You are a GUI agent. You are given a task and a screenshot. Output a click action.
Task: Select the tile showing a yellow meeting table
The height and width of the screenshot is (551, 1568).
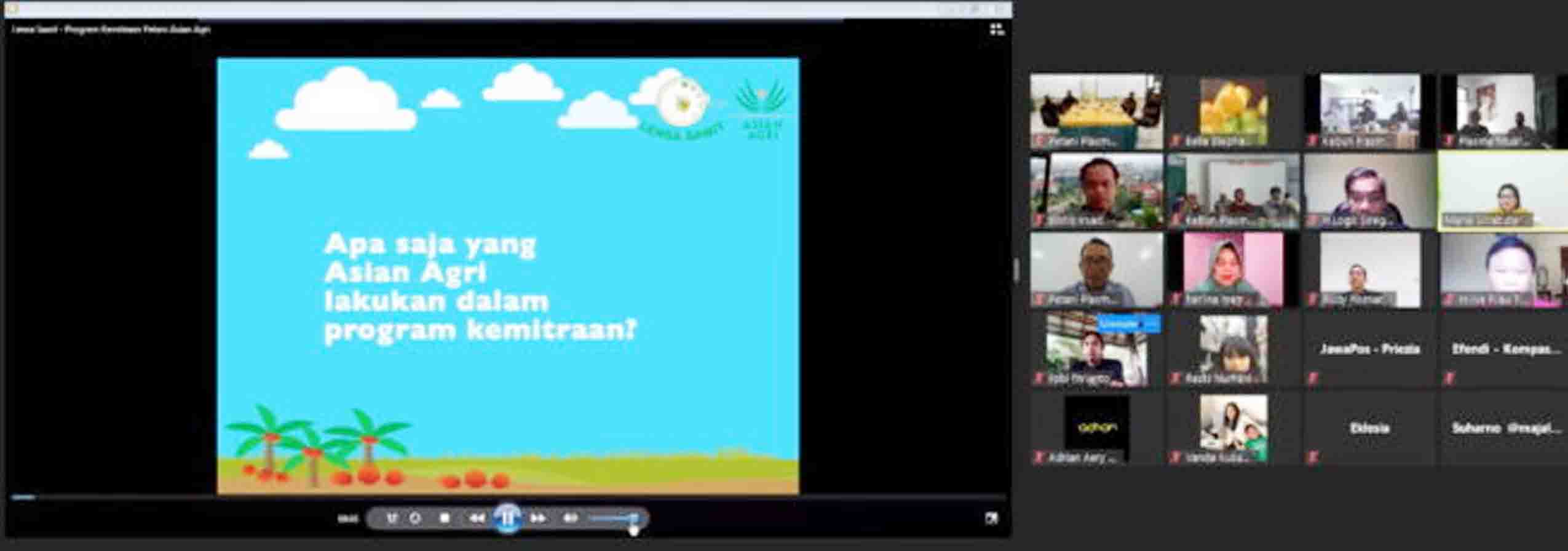click(1096, 111)
